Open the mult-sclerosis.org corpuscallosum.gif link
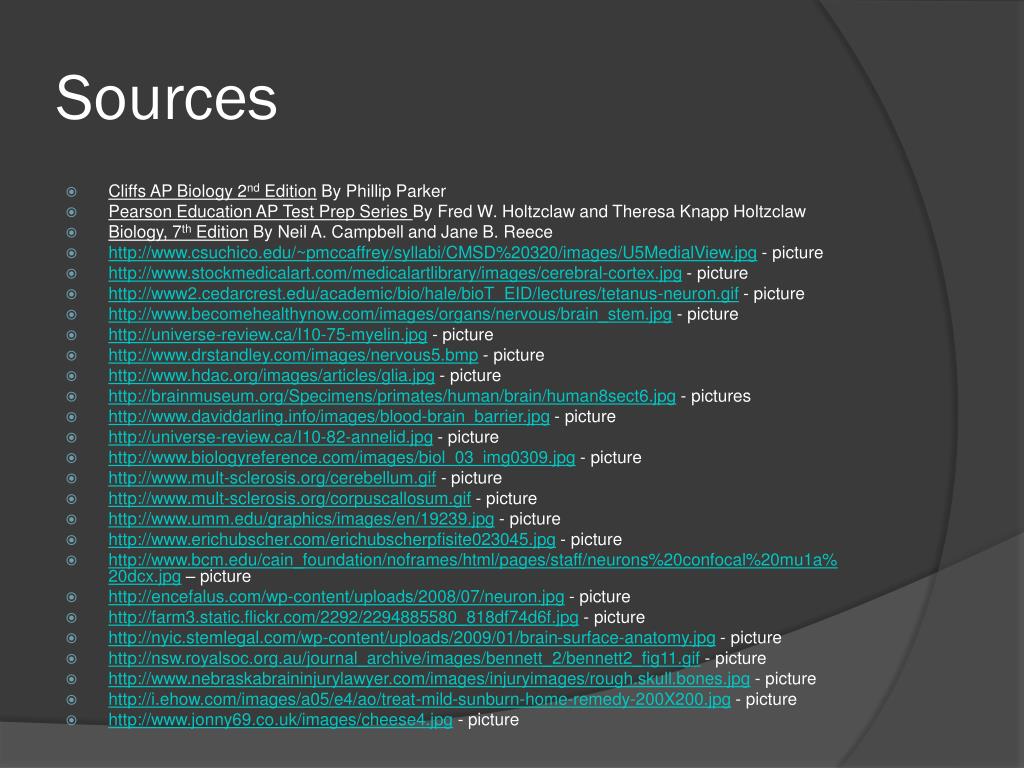This screenshot has width=1024, height=768. pyautogui.click(x=289, y=498)
